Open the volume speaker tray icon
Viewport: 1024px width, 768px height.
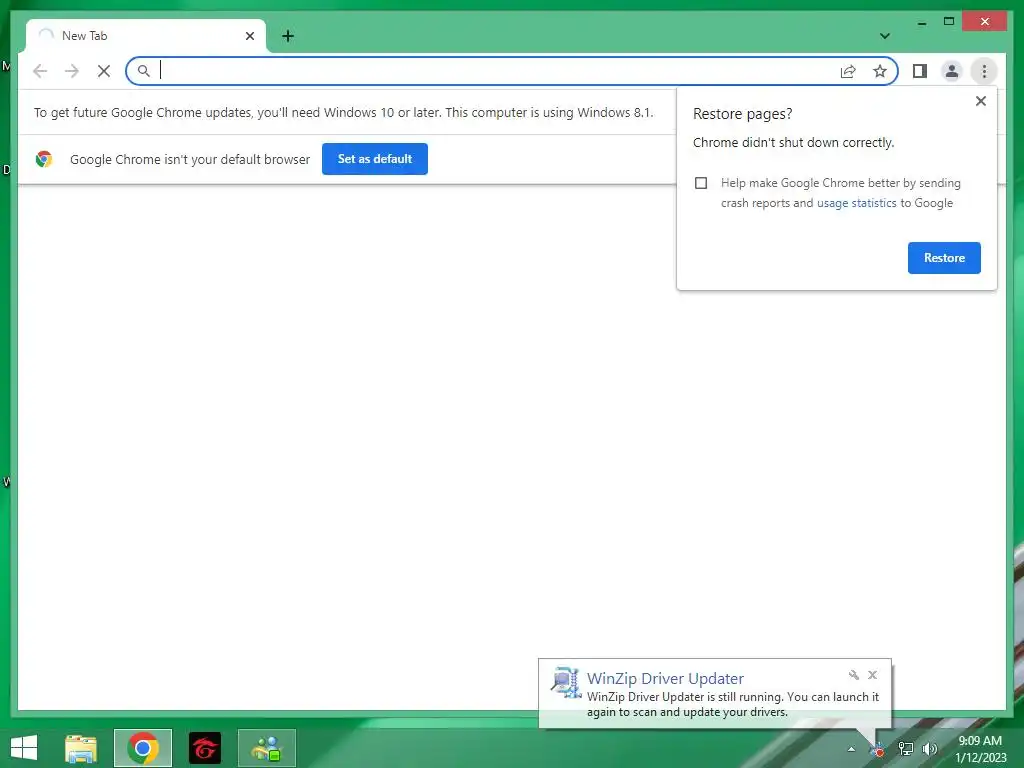(929, 749)
